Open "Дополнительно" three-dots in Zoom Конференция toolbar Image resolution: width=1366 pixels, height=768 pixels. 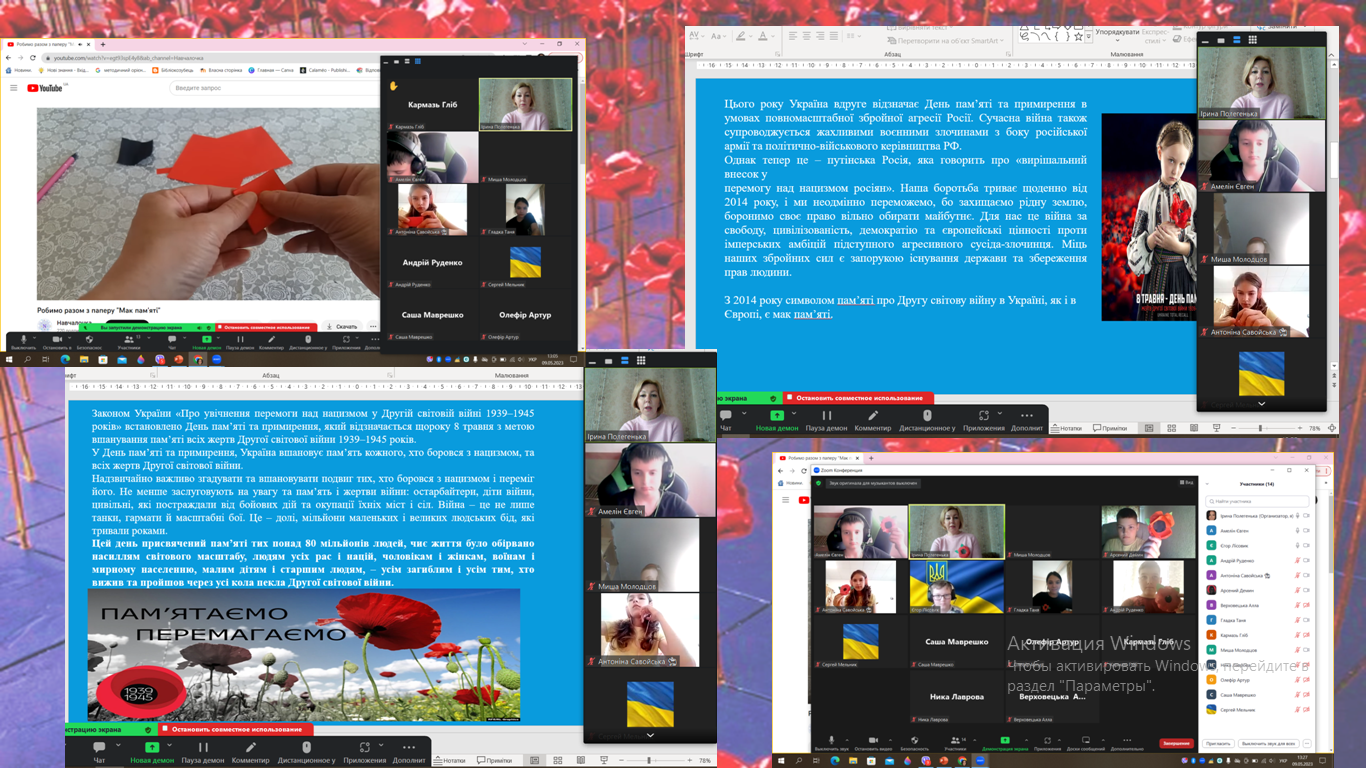1127,742
